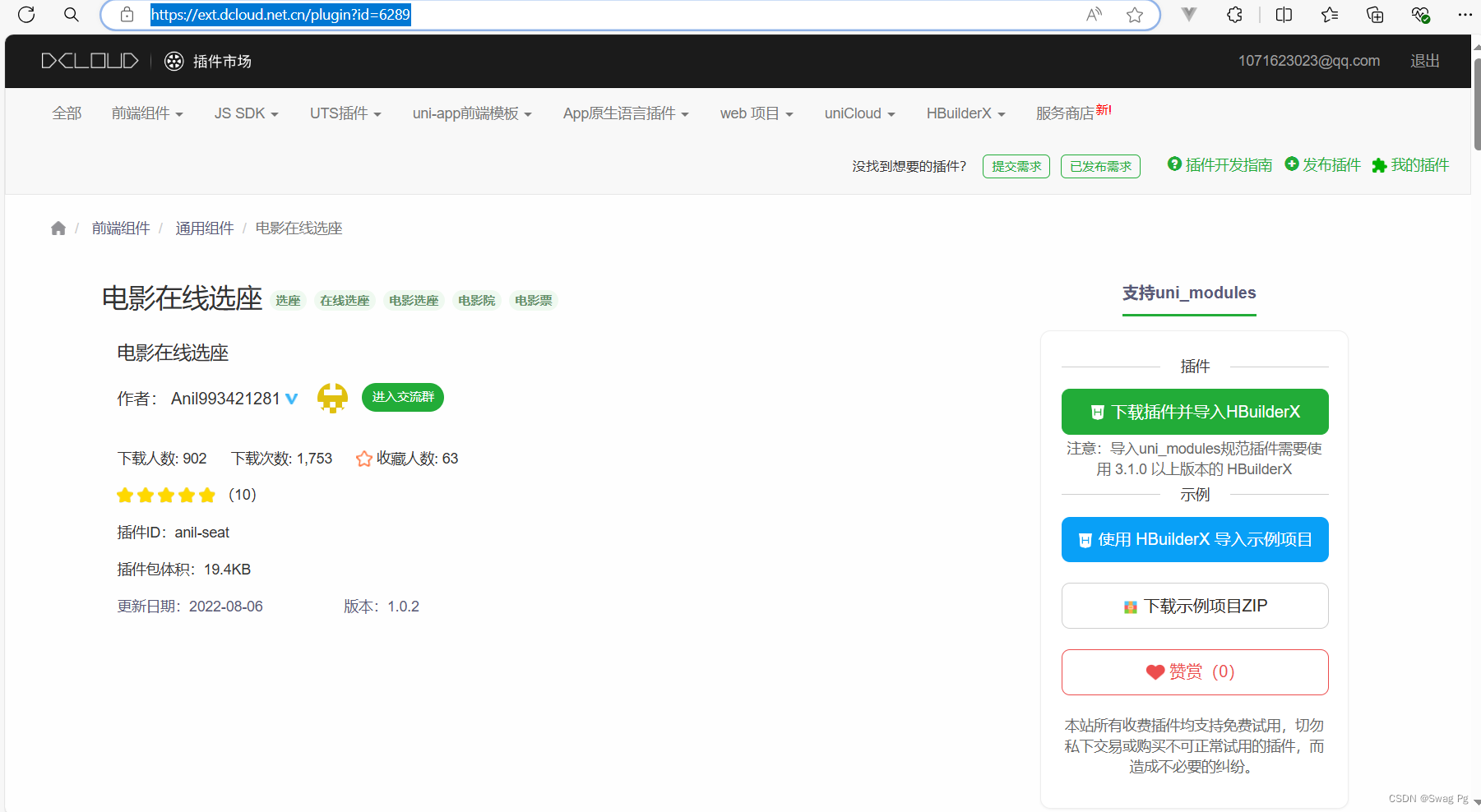Click 下载插件并导入HBuilderX button
1481x812 pixels.
1195,412
